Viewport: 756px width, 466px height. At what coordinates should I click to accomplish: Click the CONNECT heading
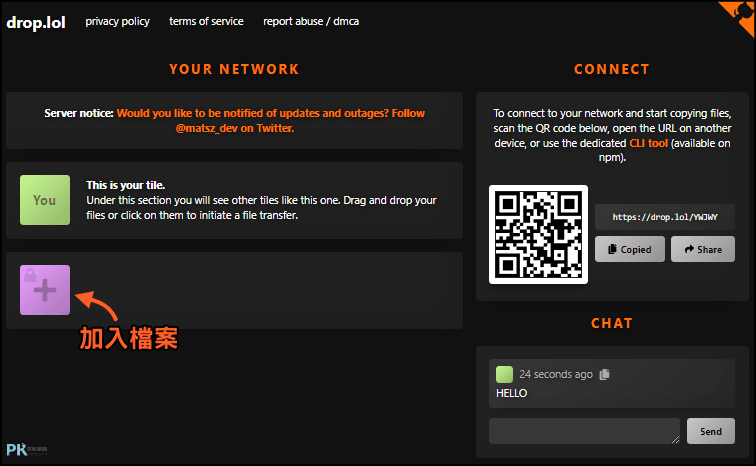611,69
